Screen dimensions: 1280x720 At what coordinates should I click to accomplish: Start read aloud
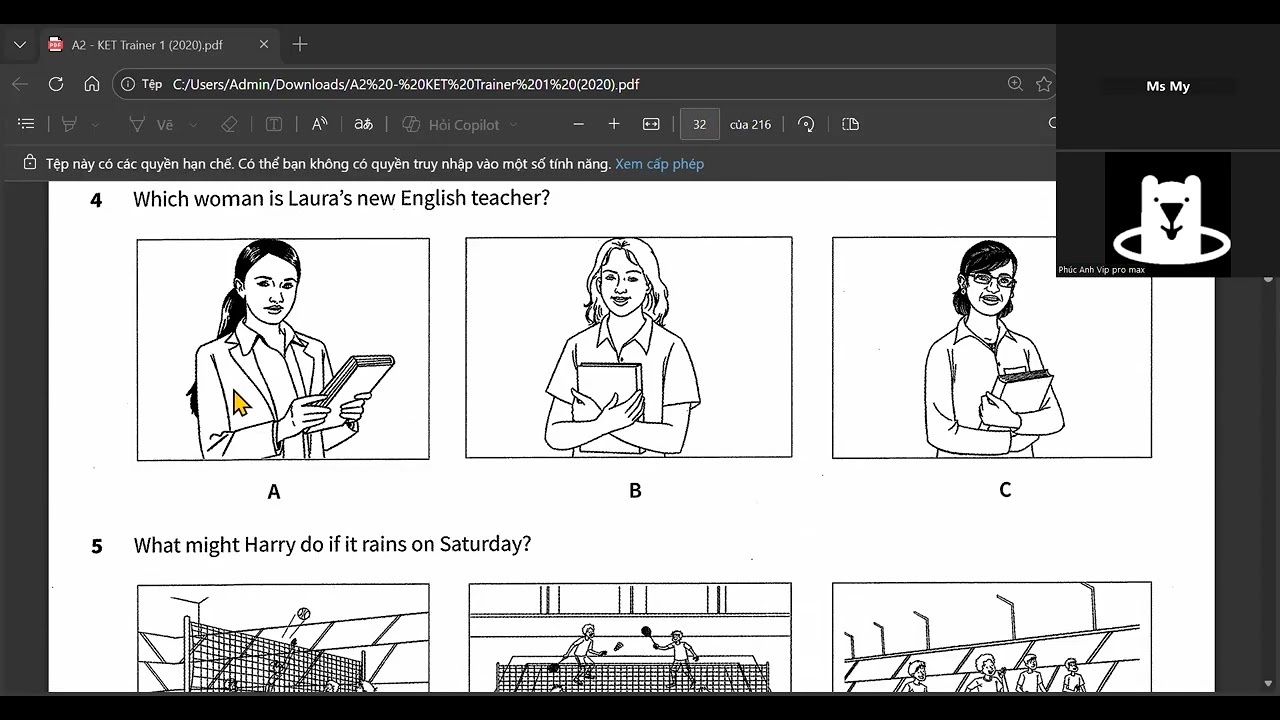tap(320, 124)
